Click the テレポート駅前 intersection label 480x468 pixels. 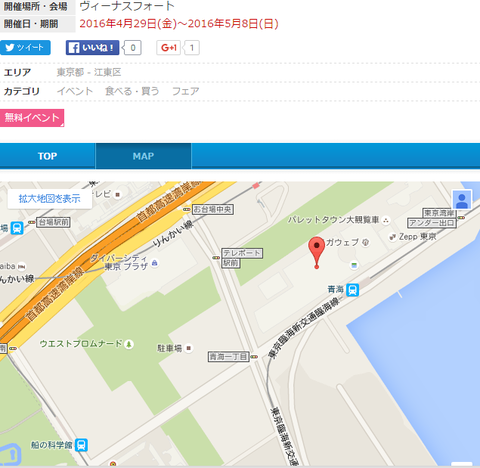pos(242,258)
